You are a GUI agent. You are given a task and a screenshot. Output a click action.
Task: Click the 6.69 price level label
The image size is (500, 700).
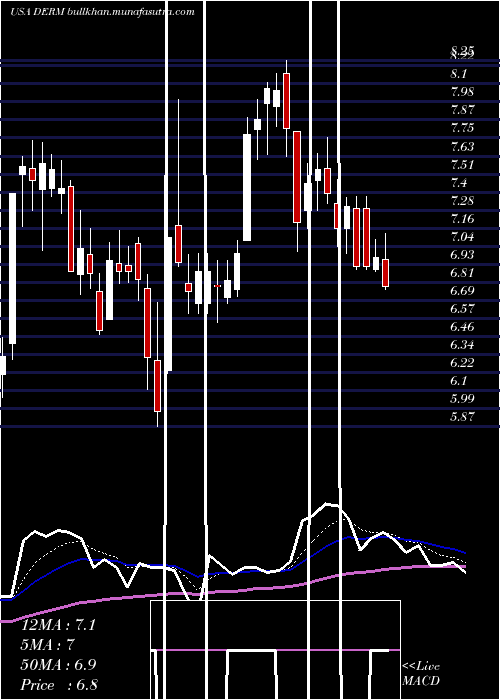click(462, 291)
